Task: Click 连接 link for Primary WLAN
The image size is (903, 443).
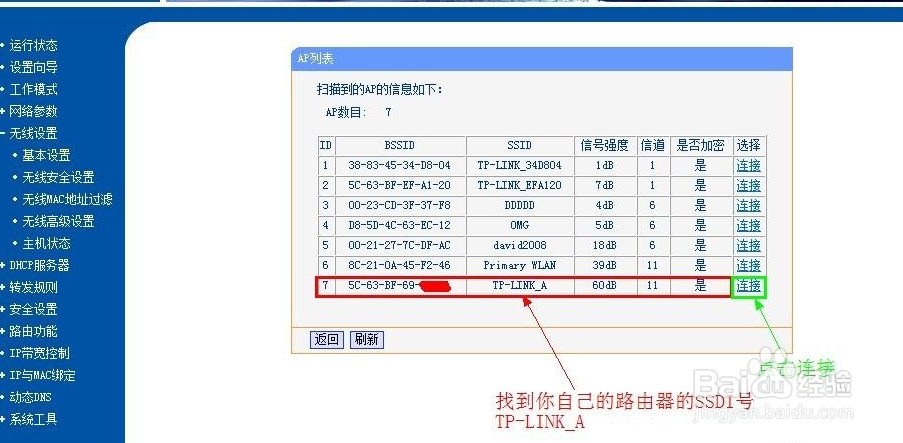Action: pyautogui.click(x=749, y=266)
